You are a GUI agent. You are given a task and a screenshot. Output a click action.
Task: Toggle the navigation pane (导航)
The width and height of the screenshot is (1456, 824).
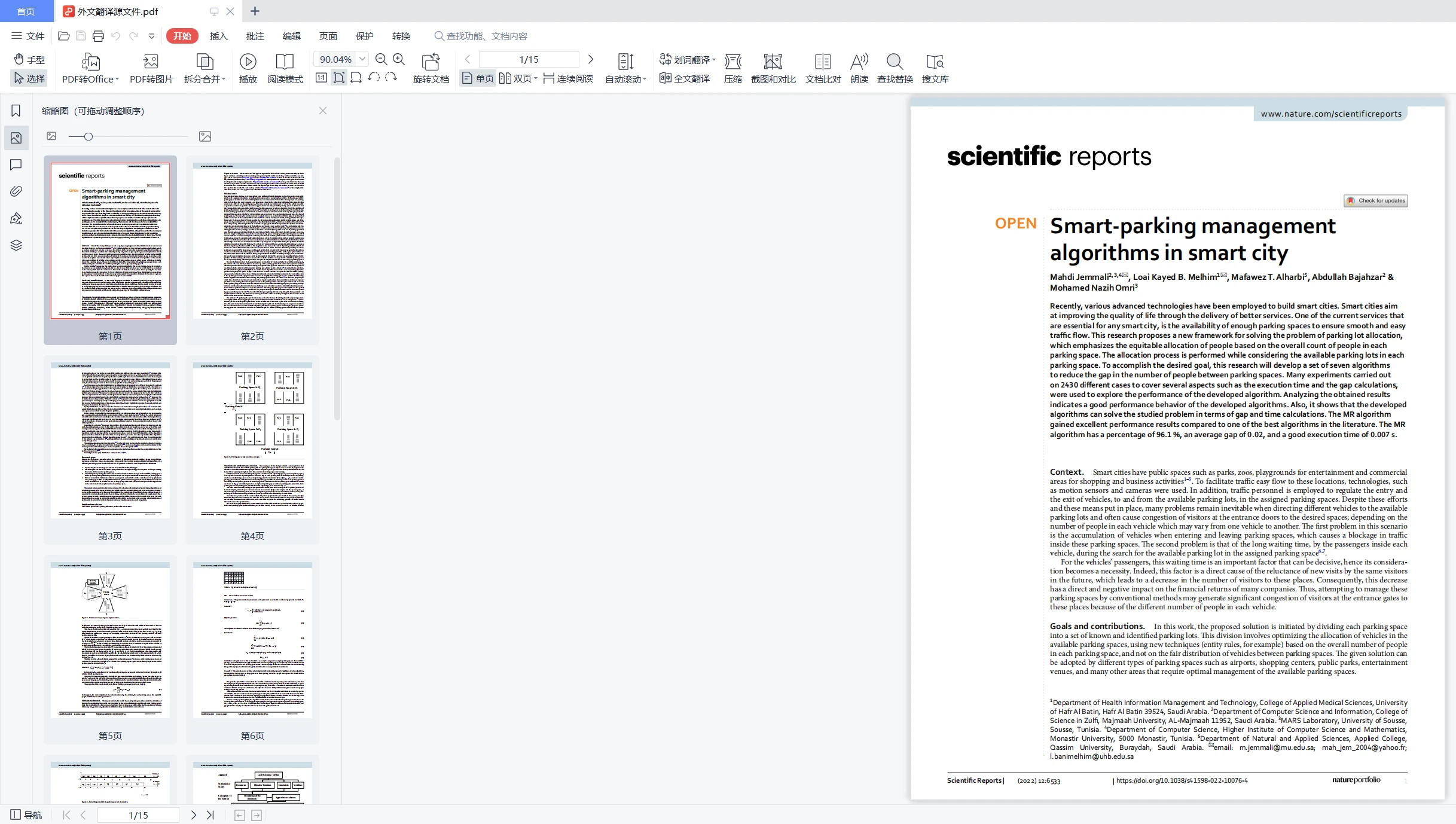[x=26, y=814]
